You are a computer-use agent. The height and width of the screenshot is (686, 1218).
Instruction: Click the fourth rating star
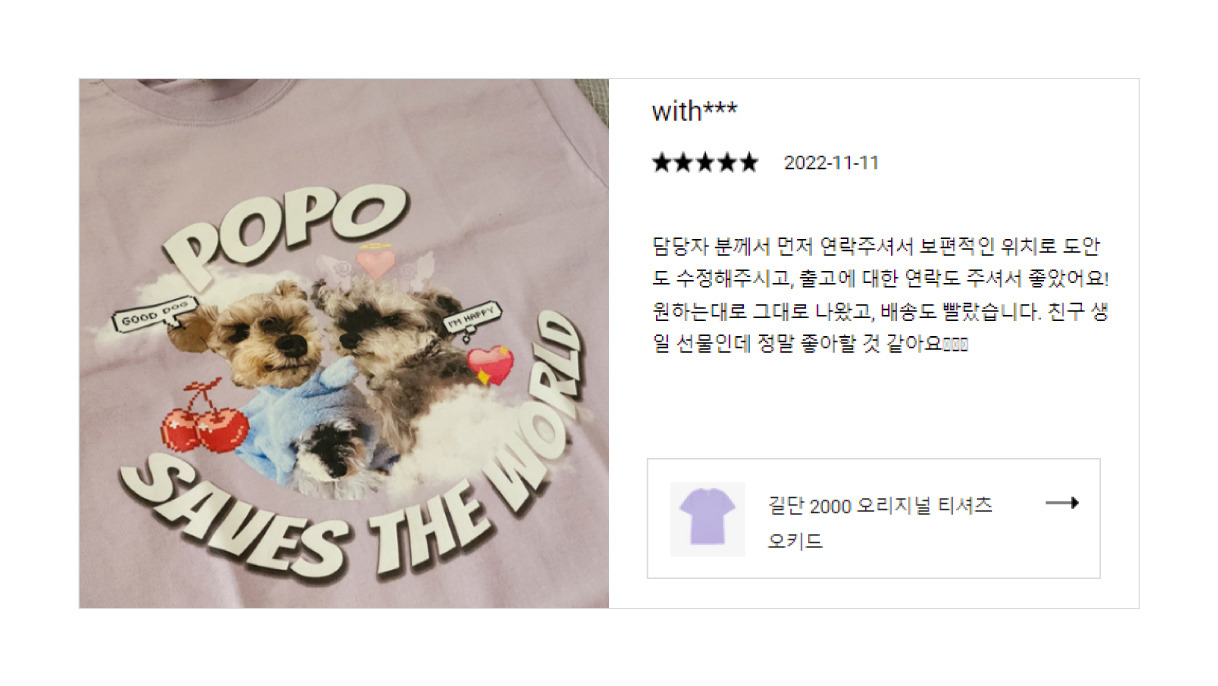[x=727, y=163]
